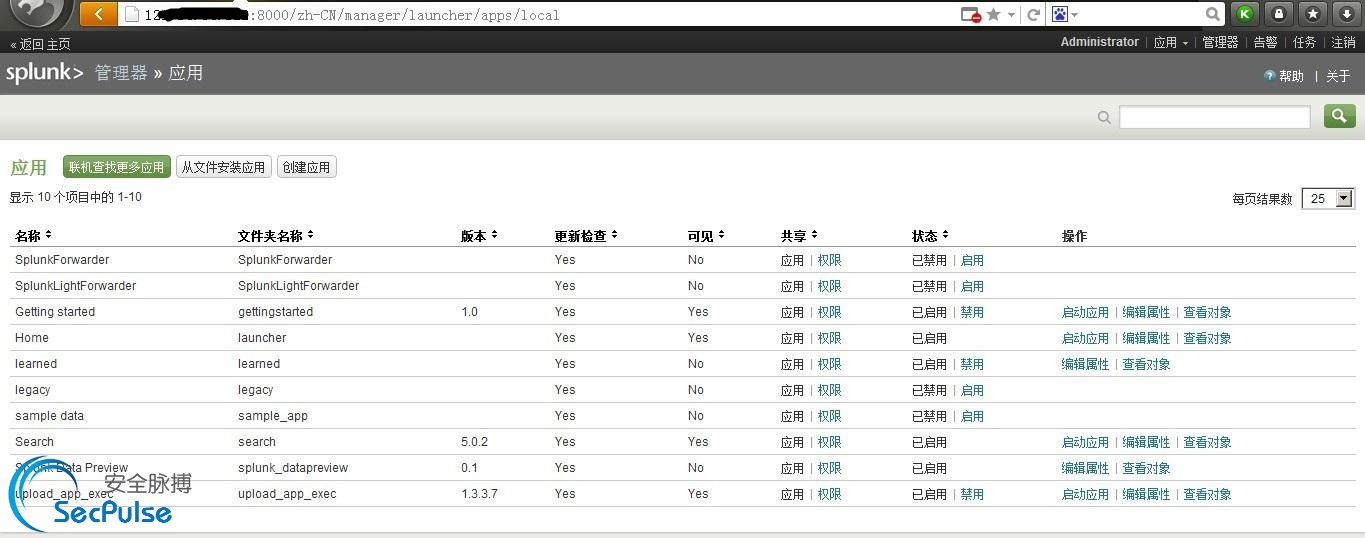Click the browser back arrow button
The height and width of the screenshot is (538, 1365).
98,14
